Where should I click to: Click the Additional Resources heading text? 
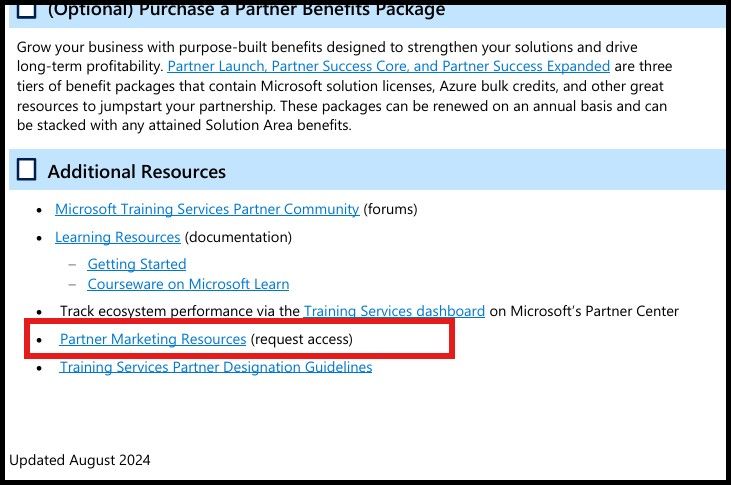coord(137,171)
